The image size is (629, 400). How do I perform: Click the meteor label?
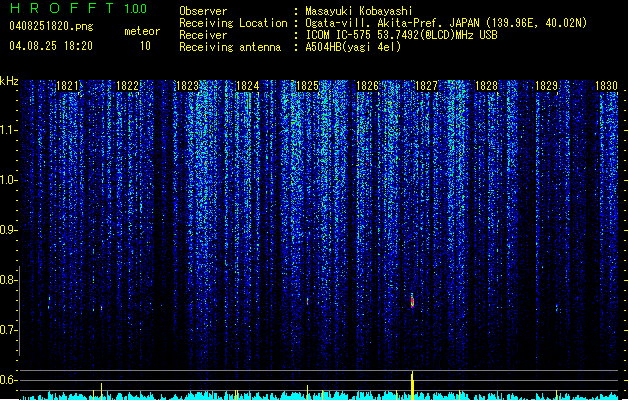coord(142,31)
